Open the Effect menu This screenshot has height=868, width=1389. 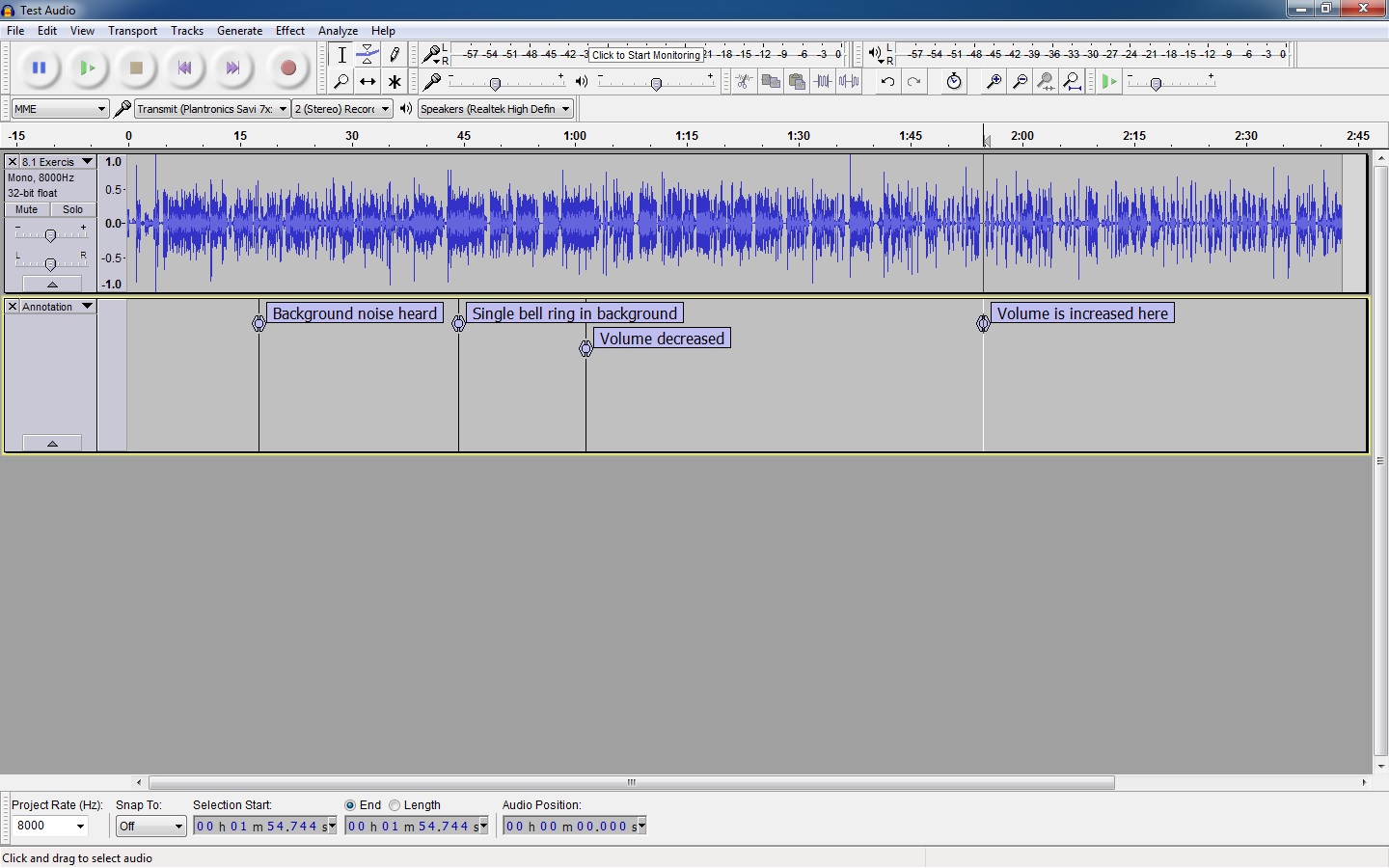click(289, 31)
